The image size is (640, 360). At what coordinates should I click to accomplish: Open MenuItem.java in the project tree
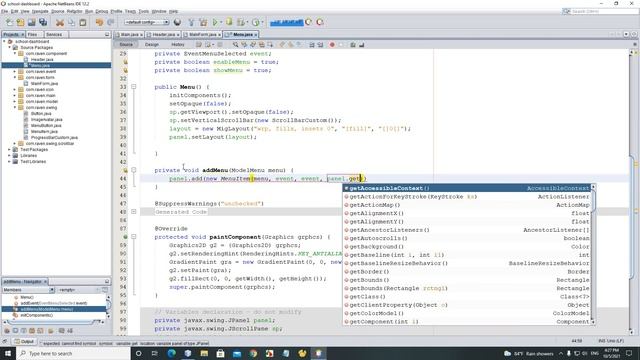[x=44, y=131]
